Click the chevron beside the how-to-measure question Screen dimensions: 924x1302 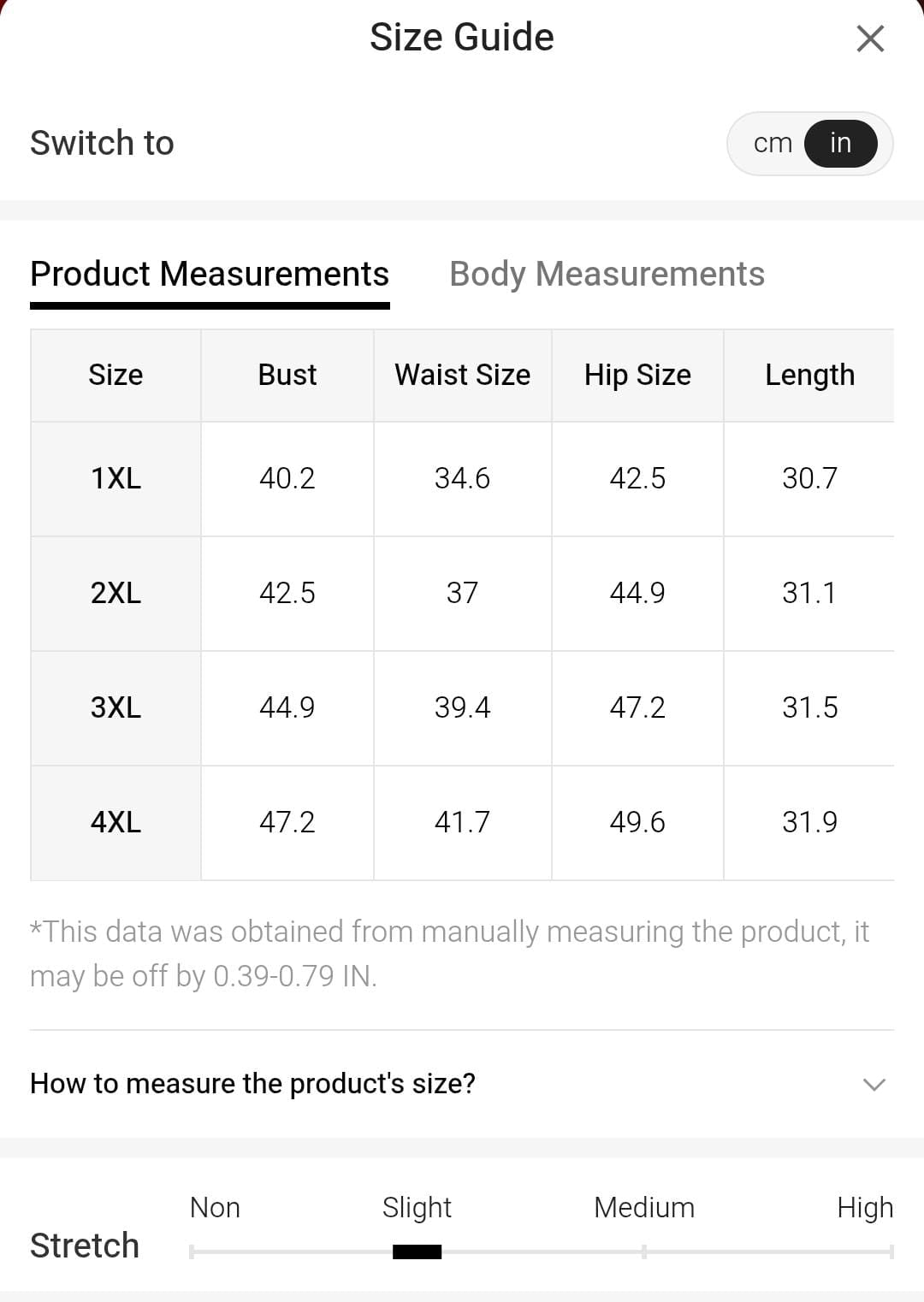[x=874, y=1085]
